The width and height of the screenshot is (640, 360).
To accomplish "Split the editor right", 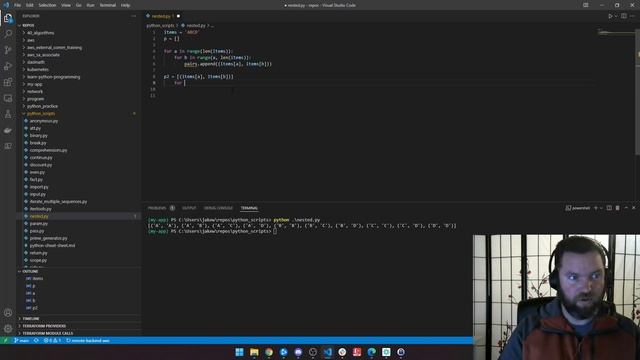I will pos(624,16).
